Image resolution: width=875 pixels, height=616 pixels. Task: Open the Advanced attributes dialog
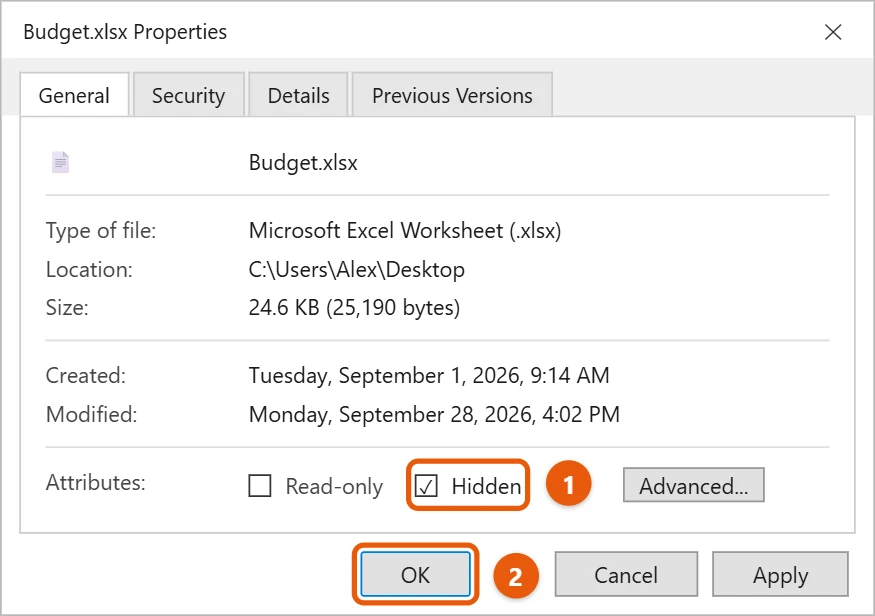[x=694, y=485]
